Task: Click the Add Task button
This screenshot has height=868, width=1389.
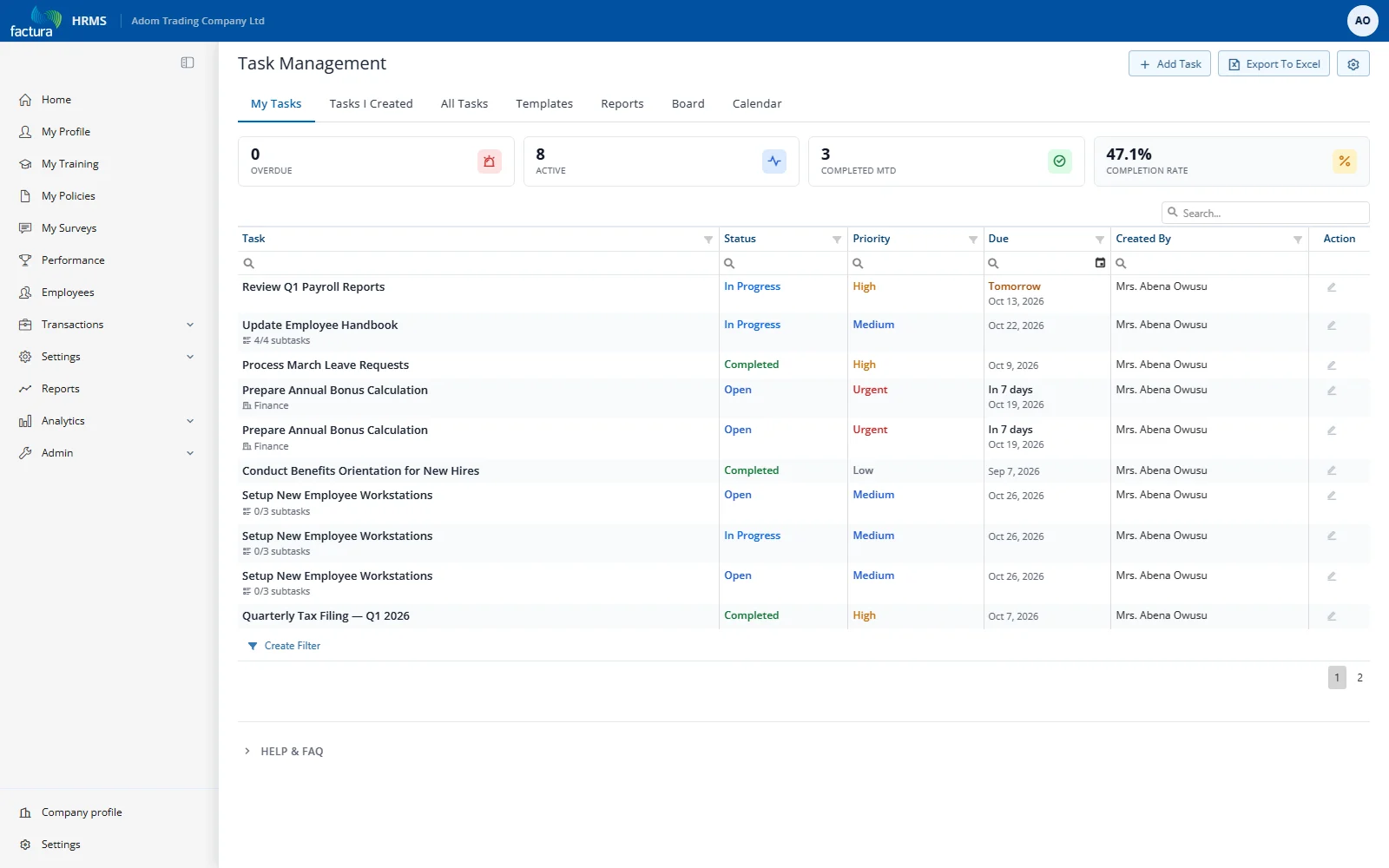Action: (1169, 64)
